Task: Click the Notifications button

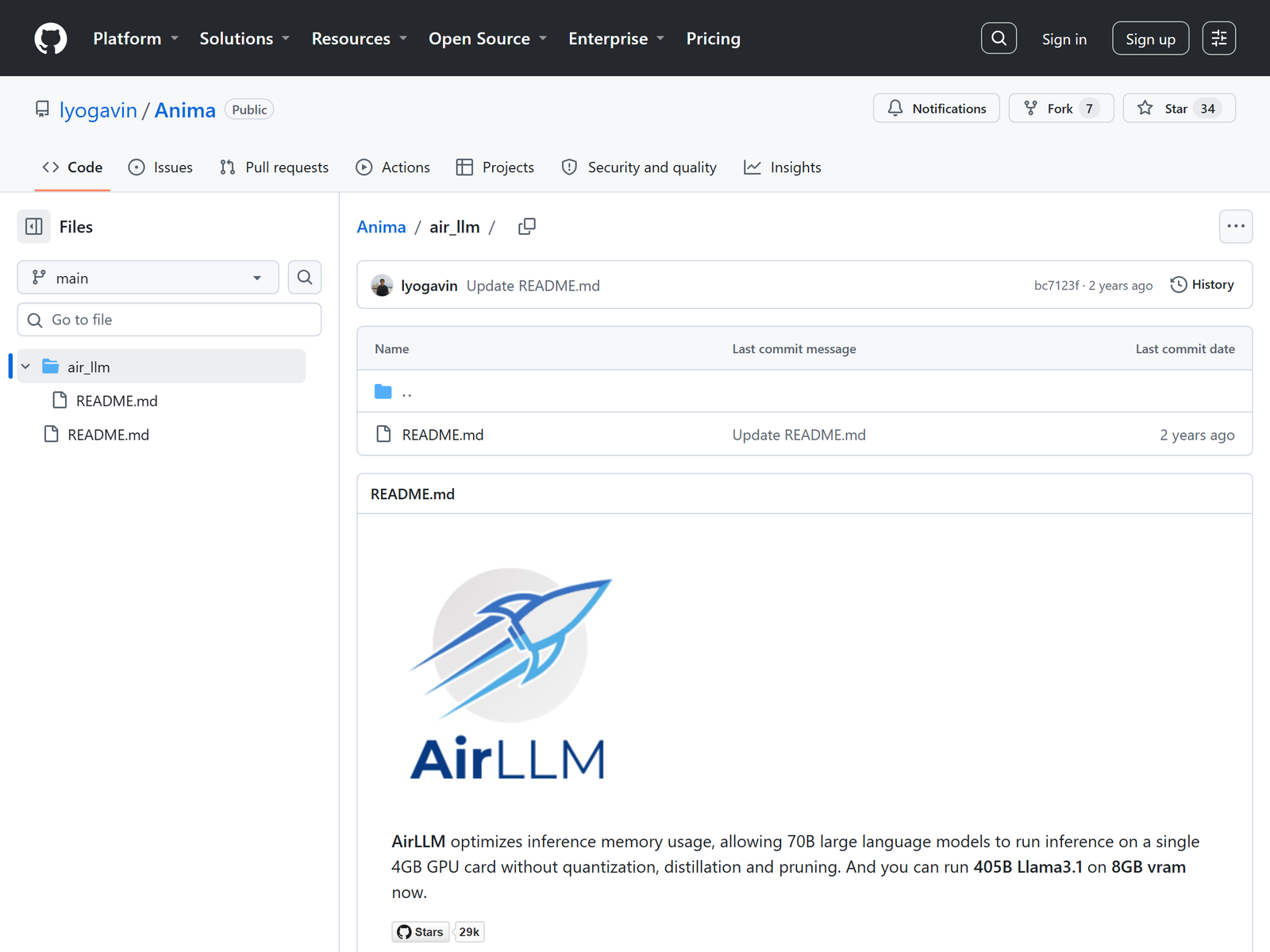Action: (937, 108)
